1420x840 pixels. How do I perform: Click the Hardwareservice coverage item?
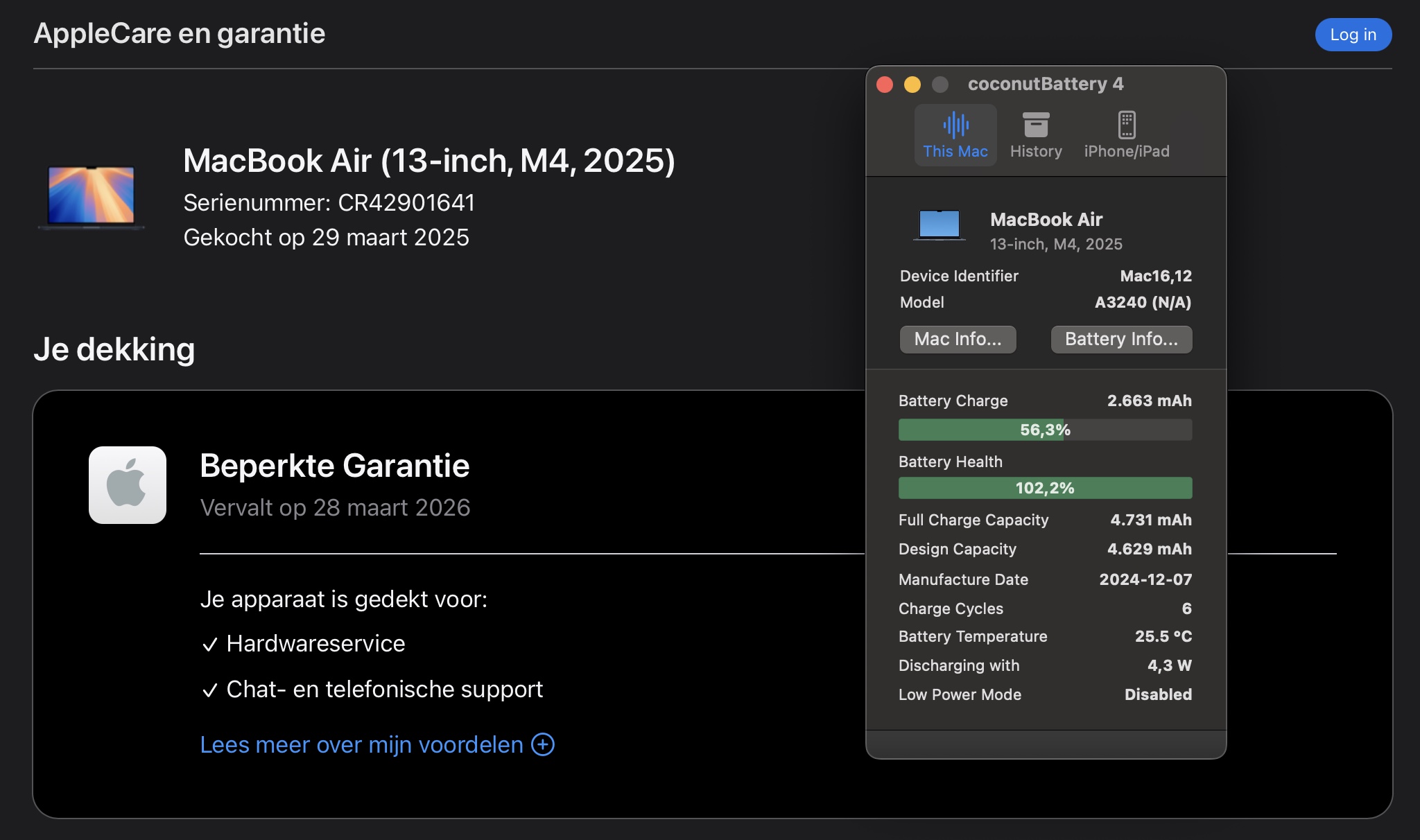click(x=303, y=644)
